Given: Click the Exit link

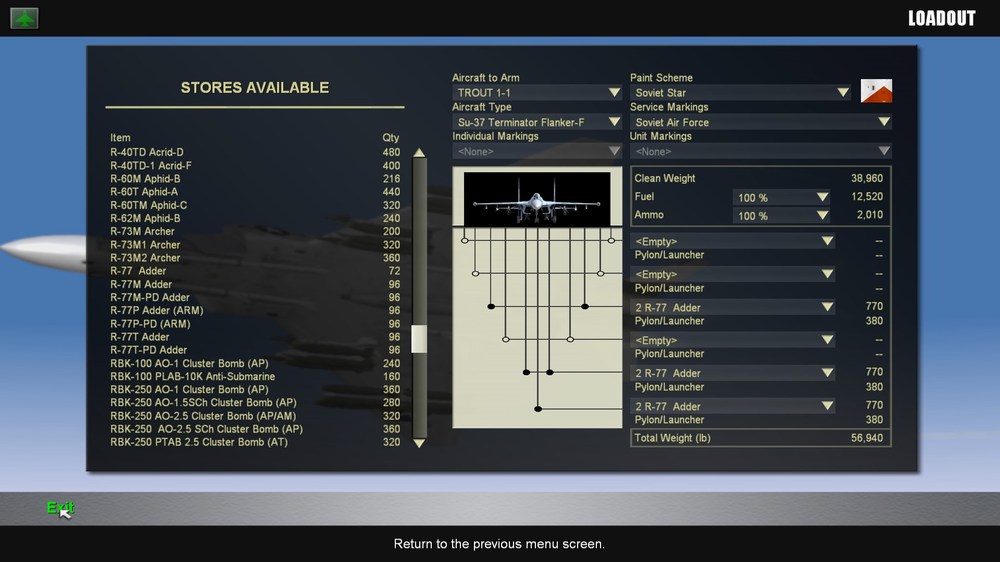Looking at the screenshot, I should click(61, 508).
